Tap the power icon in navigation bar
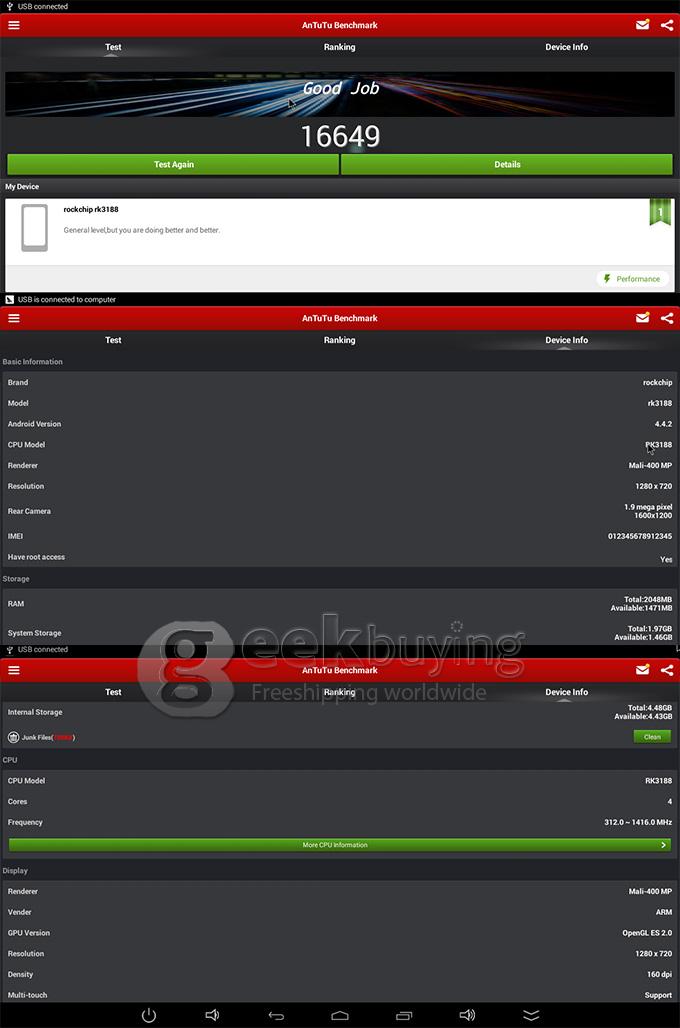Image resolution: width=680 pixels, height=1028 pixels. point(149,1015)
